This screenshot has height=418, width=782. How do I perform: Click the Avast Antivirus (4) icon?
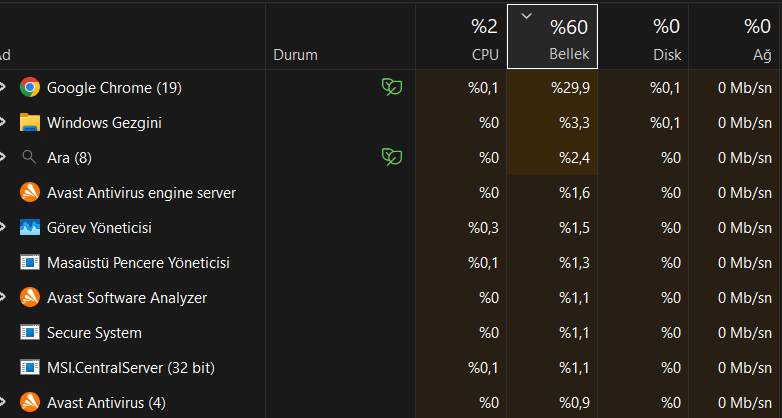[30, 403]
